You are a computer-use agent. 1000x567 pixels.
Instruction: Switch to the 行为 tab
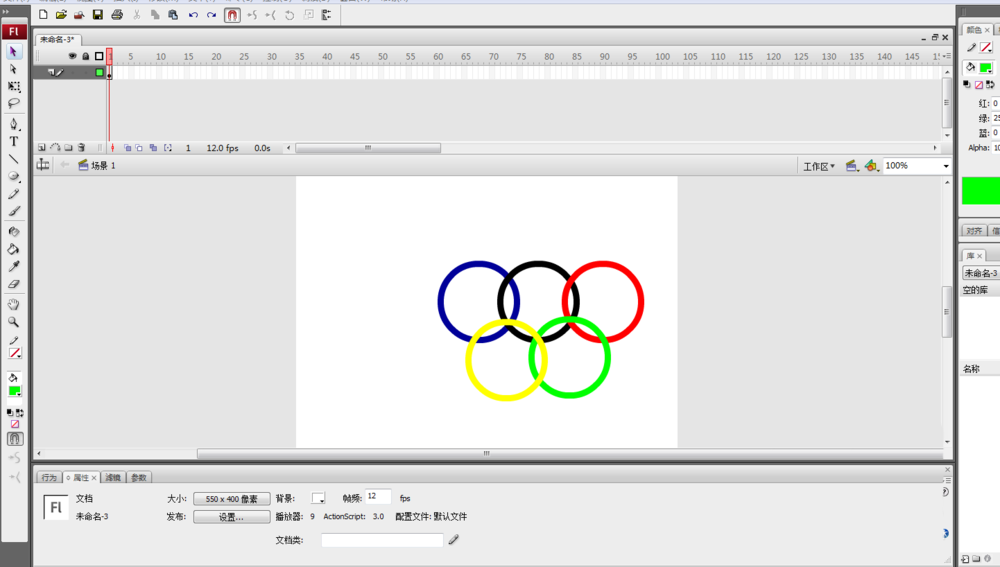click(x=49, y=477)
